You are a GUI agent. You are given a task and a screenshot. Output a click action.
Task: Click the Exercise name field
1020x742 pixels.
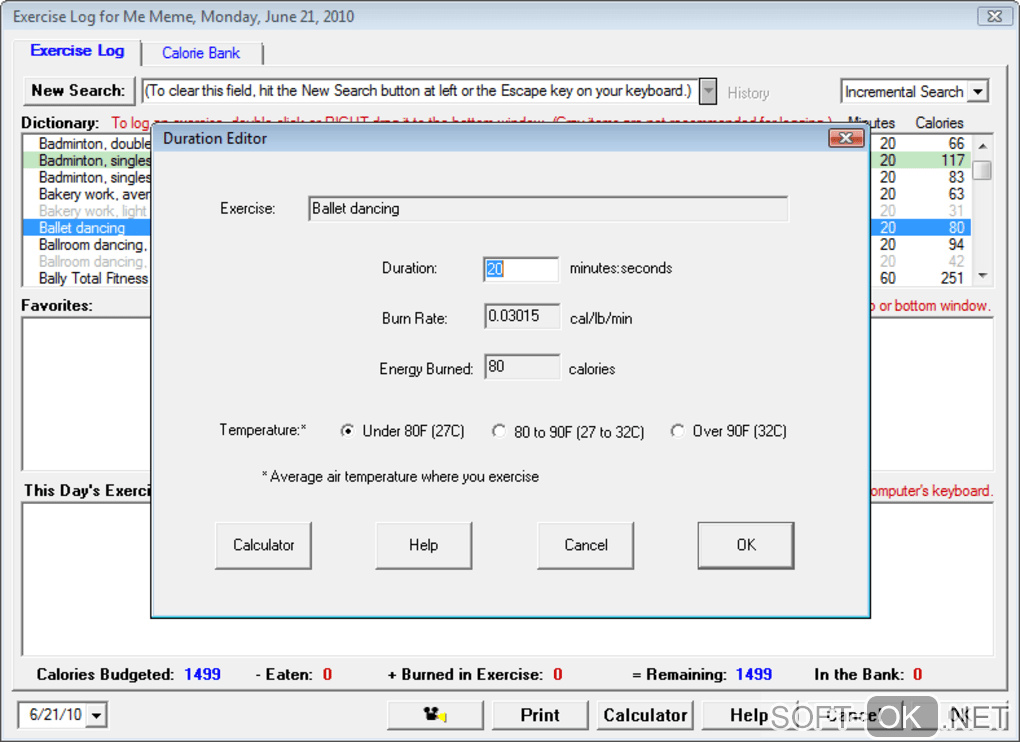click(x=548, y=209)
